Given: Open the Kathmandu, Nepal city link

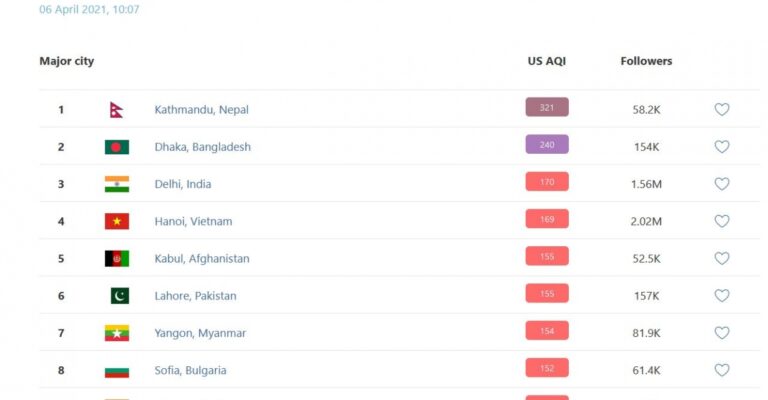Looking at the screenshot, I should [x=201, y=110].
